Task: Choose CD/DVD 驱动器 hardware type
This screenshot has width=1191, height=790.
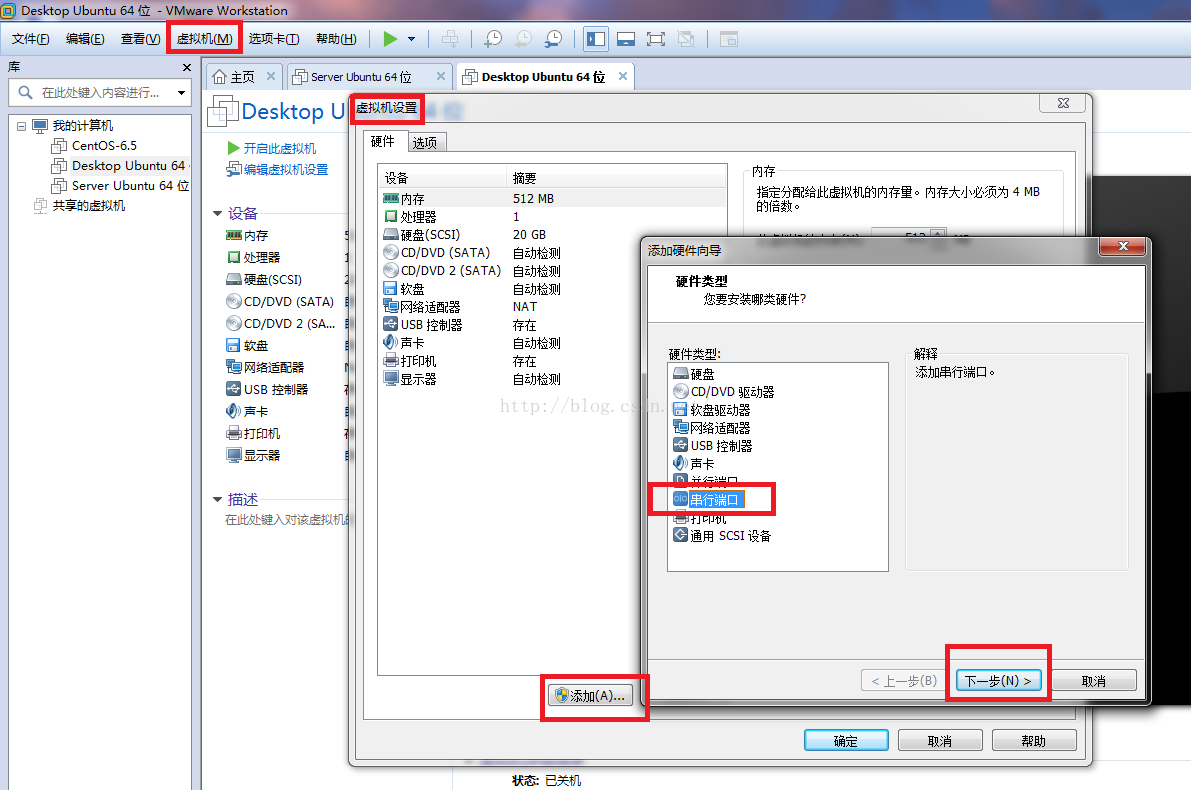Action: point(724,392)
